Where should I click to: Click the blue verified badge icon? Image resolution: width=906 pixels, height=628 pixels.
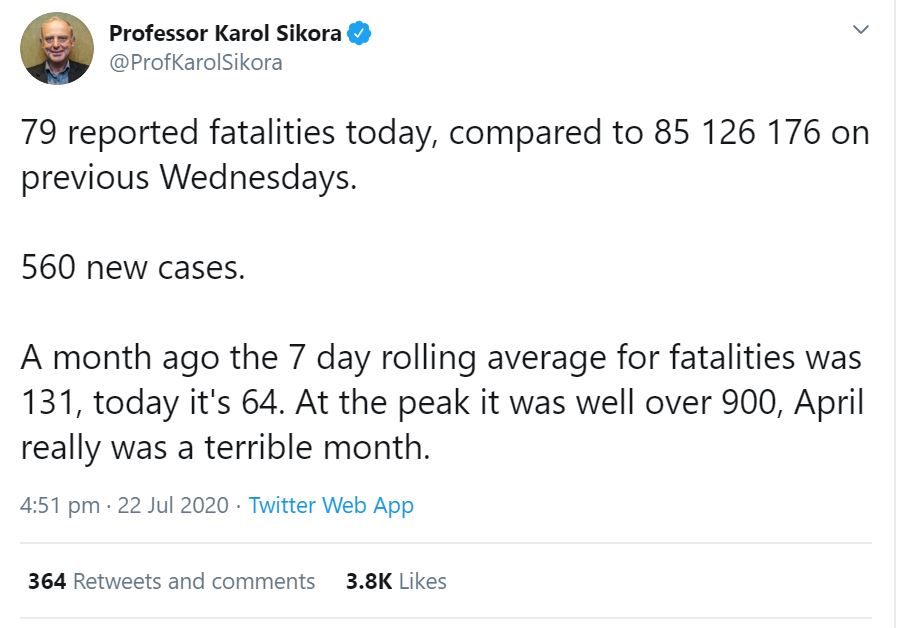point(360,33)
